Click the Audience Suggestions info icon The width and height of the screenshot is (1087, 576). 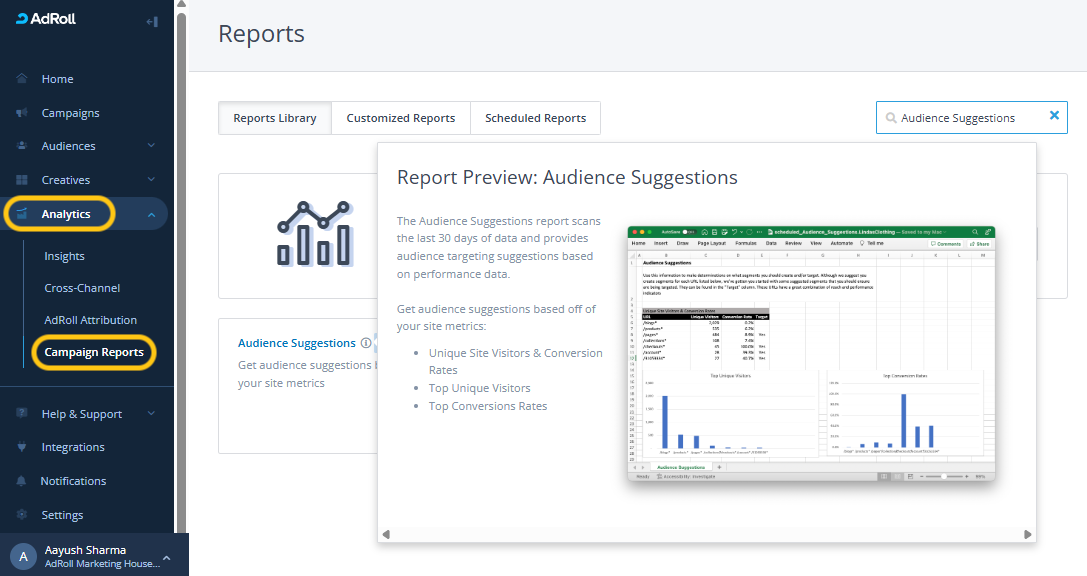point(366,343)
